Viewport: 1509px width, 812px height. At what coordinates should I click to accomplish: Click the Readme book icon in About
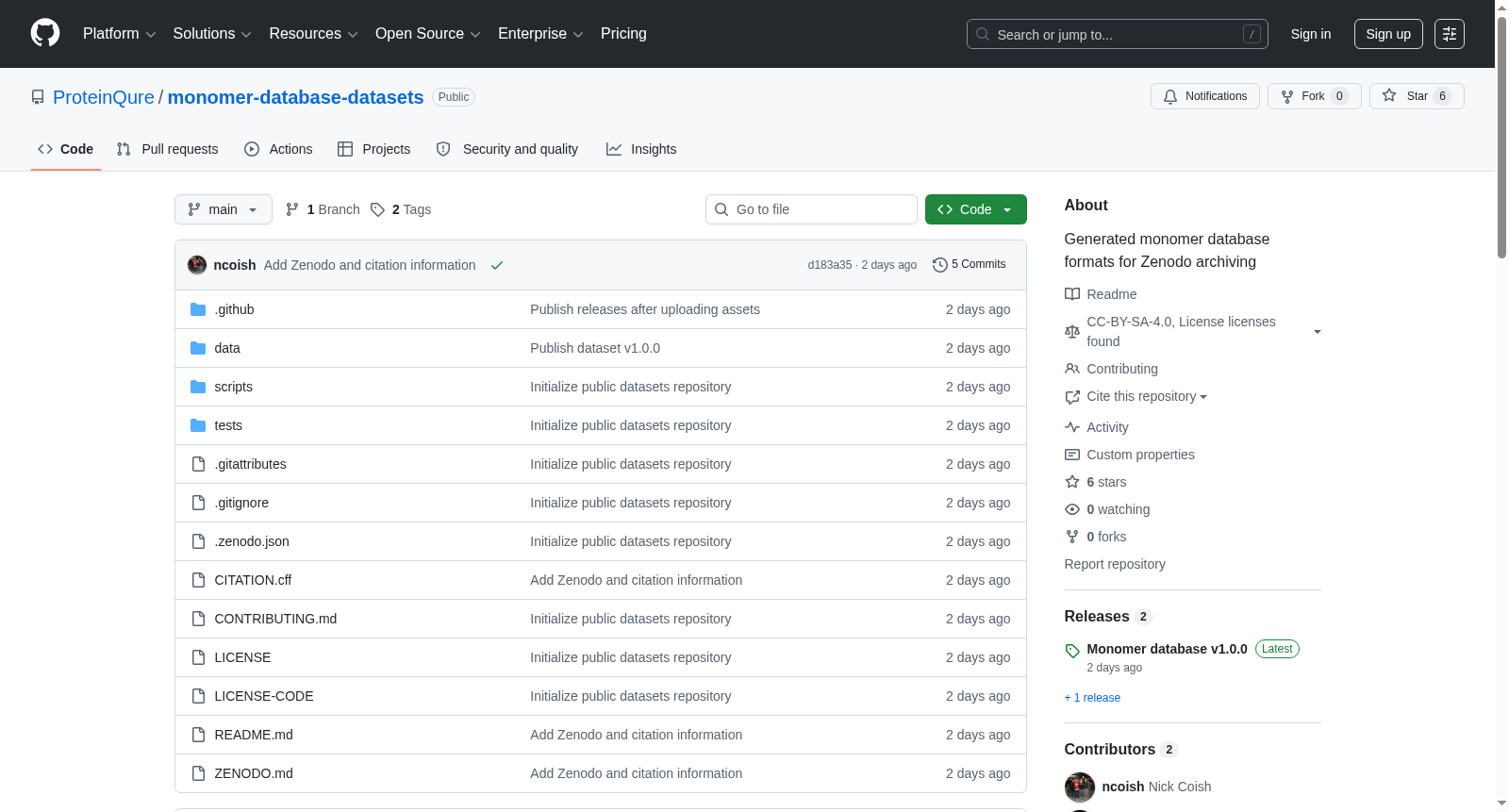(x=1072, y=294)
